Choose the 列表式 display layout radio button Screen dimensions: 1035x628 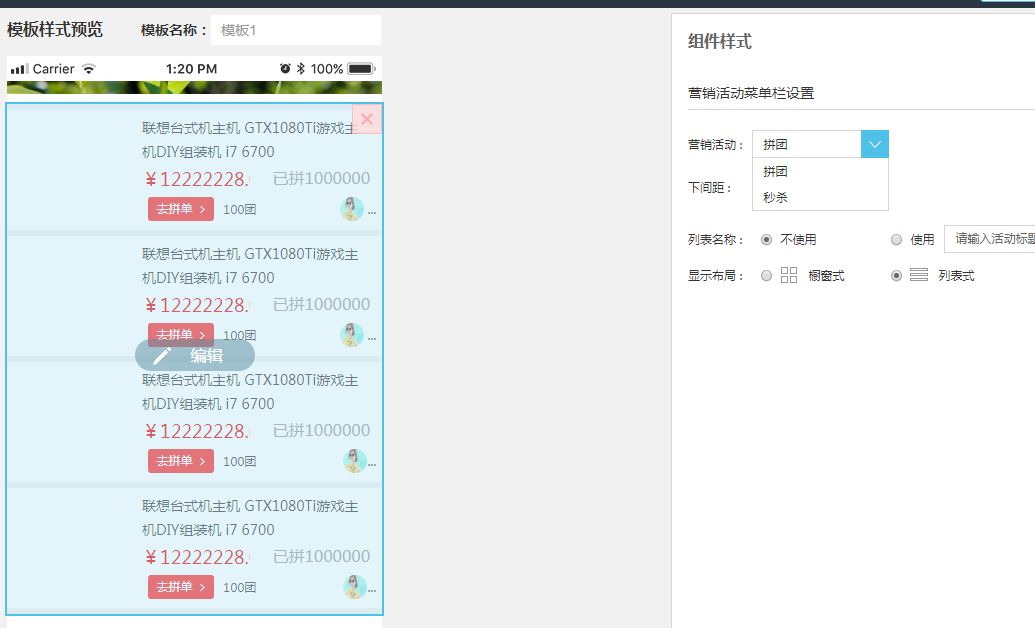point(897,276)
